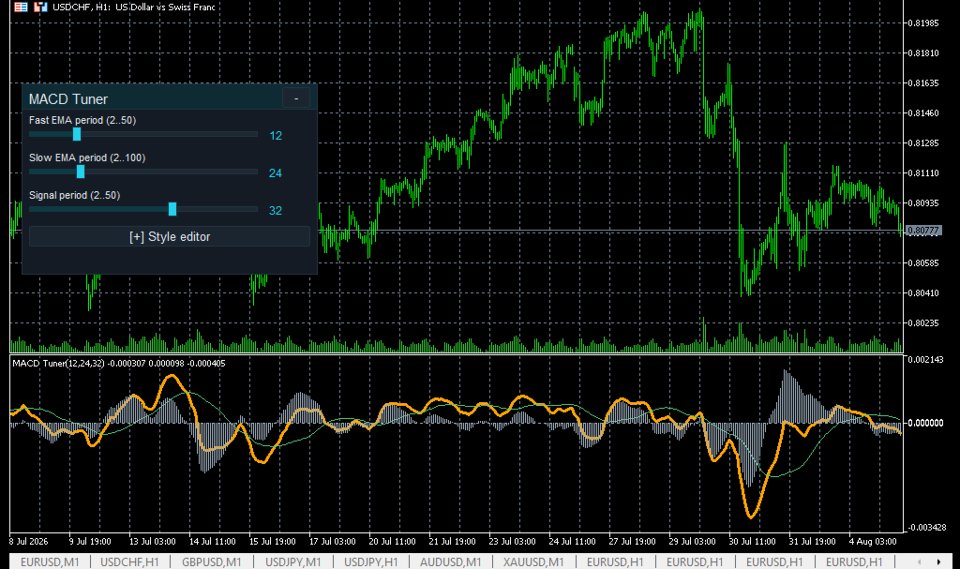Click the 30 Jul 11:00 time axis label
The height and width of the screenshot is (569, 960).
752,541
